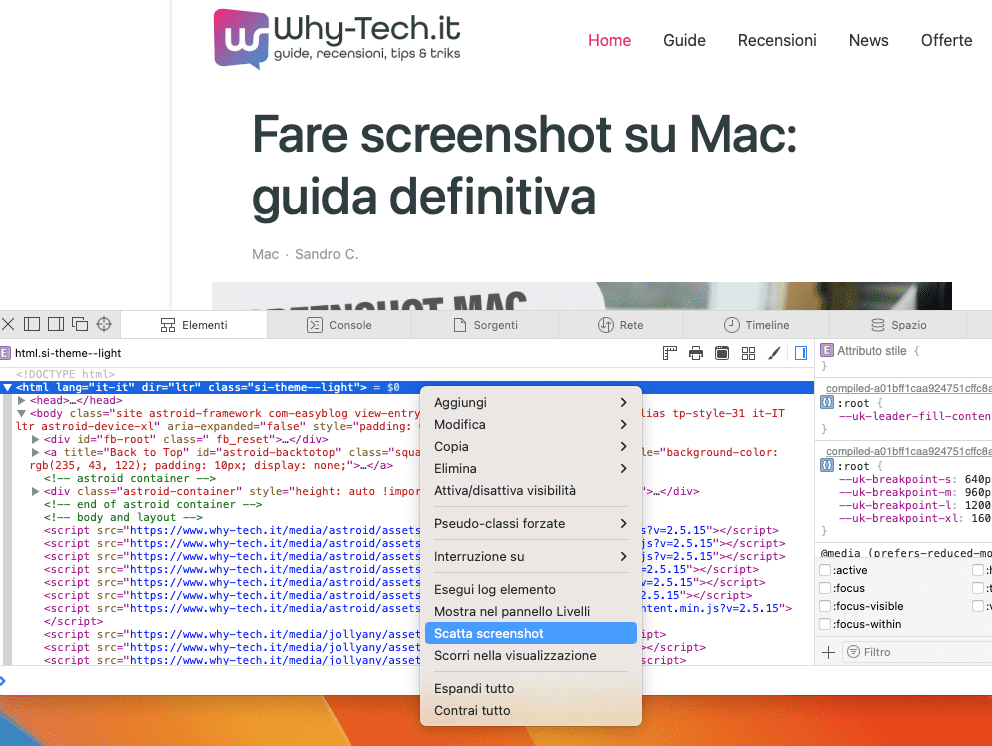Image resolution: width=992 pixels, height=746 pixels.
Task: Close the Web Inspector with the X icon
Action: pyautogui.click(x=8, y=325)
